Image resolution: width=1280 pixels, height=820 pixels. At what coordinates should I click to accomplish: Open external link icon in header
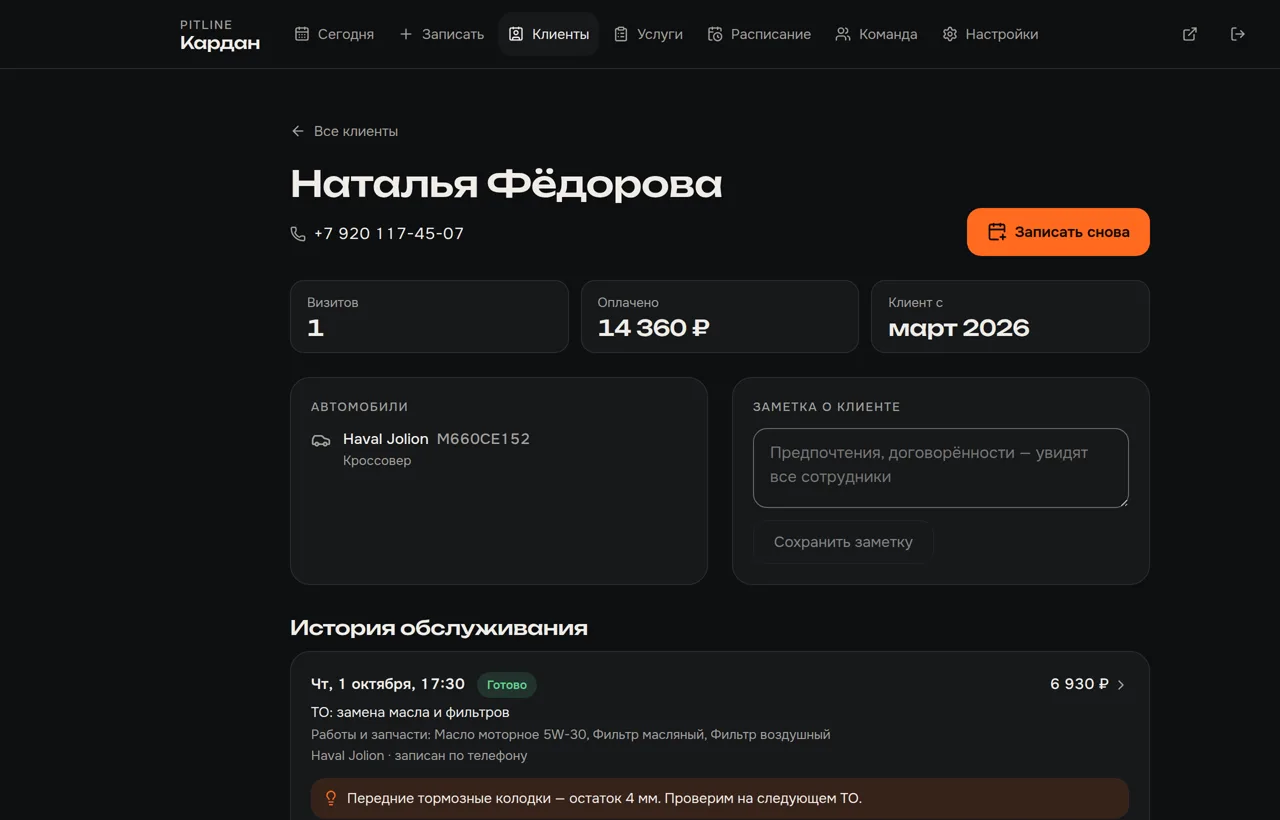tap(1190, 34)
